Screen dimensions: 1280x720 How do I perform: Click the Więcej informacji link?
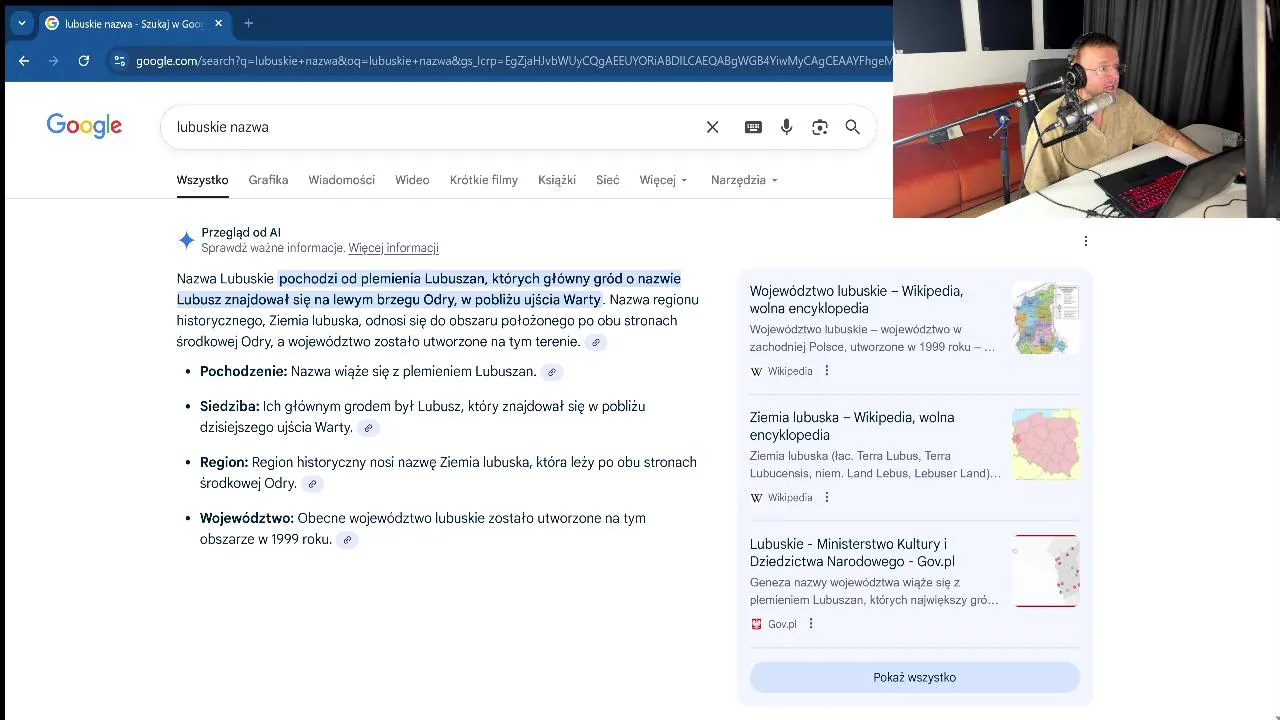pos(393,248)
